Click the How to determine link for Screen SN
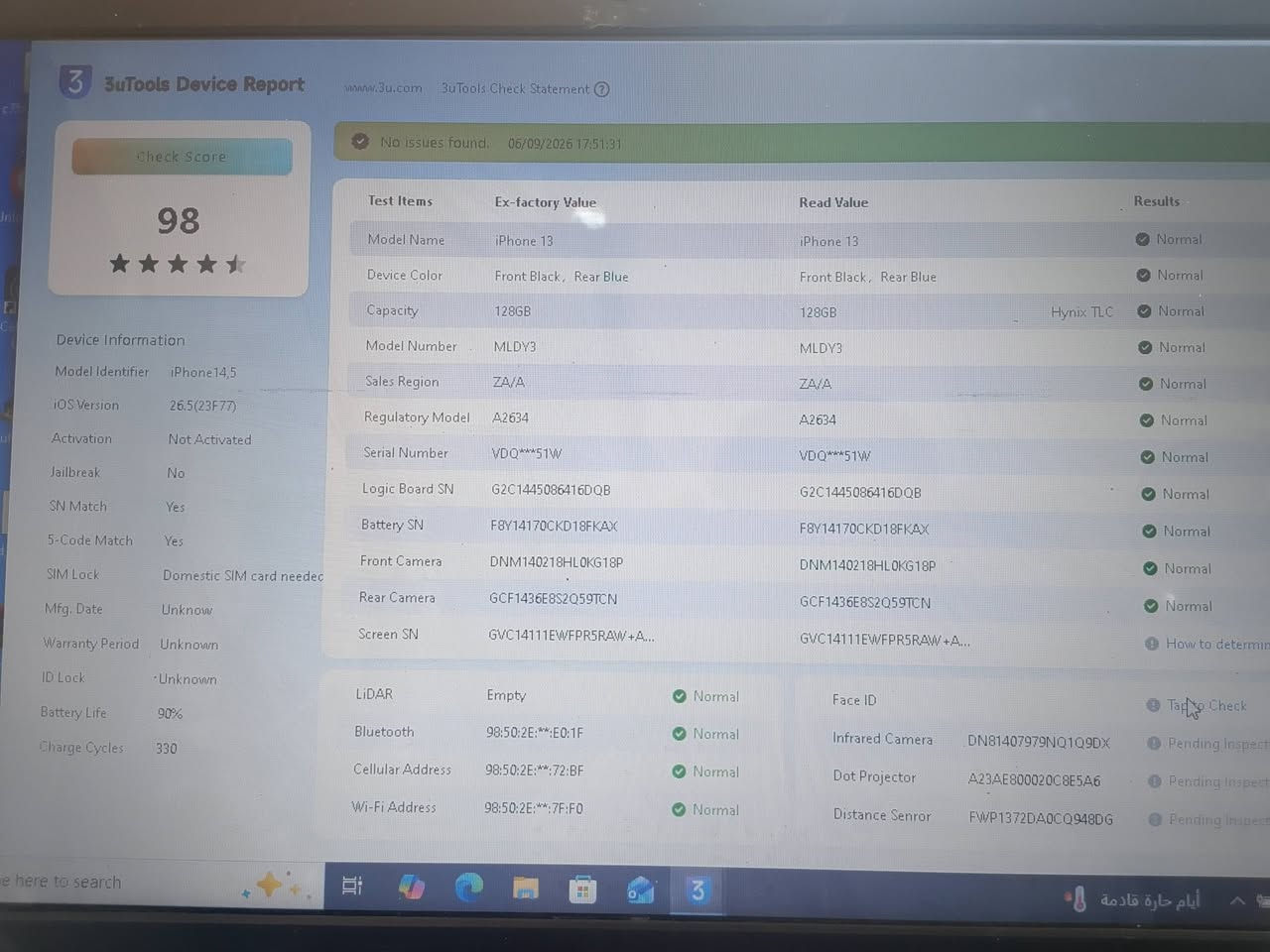The image size is (1270, 952). [1217, 644]
